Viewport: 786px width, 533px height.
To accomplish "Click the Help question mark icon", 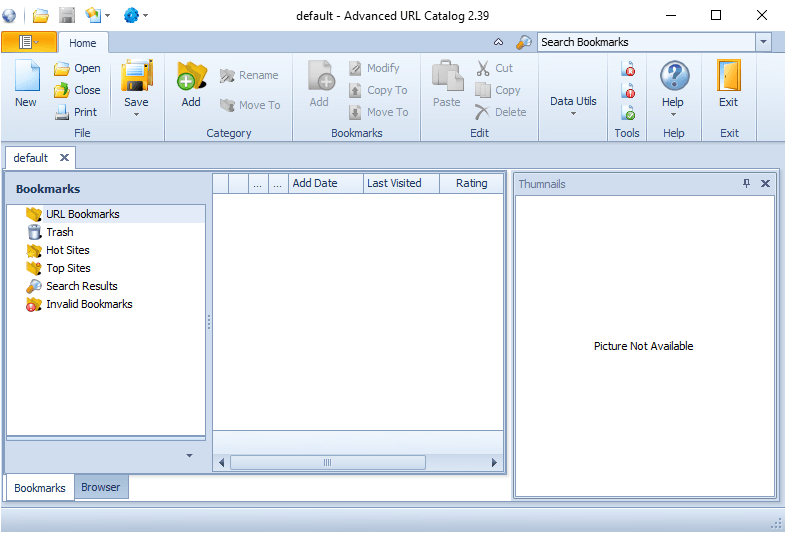I will (674, 76).
